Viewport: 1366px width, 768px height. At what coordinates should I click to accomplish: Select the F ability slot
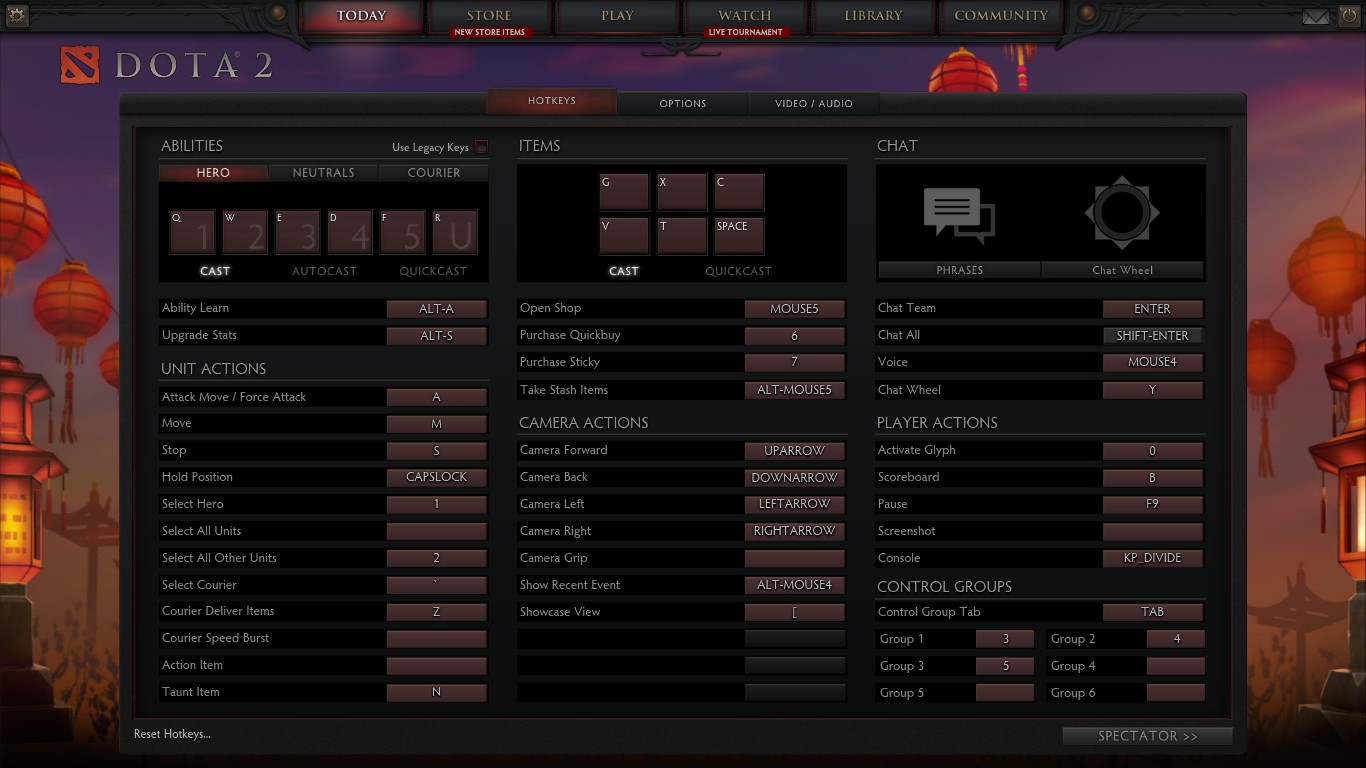point(403,232)
